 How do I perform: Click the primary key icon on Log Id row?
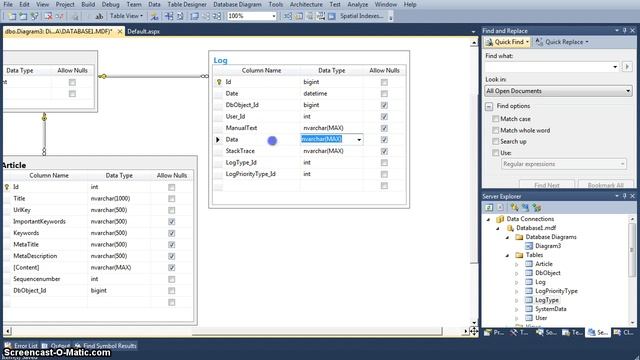(219, 82)
